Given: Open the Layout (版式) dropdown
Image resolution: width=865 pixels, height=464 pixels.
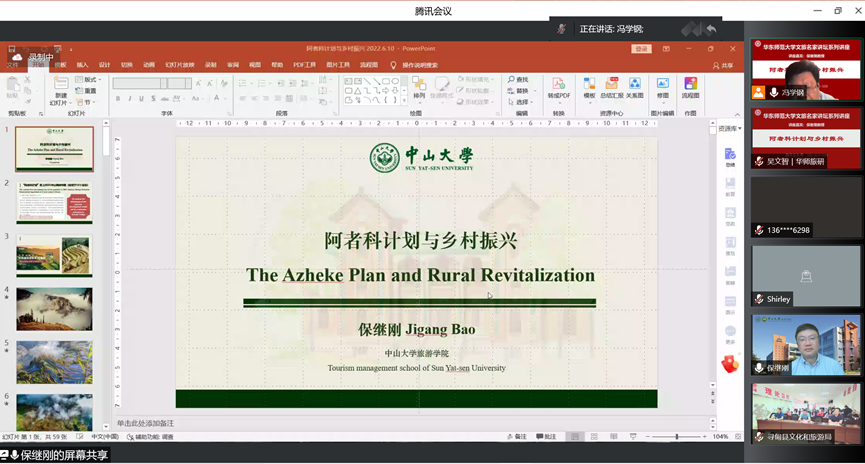Looking at the screenshot, I should pos(87,79).
